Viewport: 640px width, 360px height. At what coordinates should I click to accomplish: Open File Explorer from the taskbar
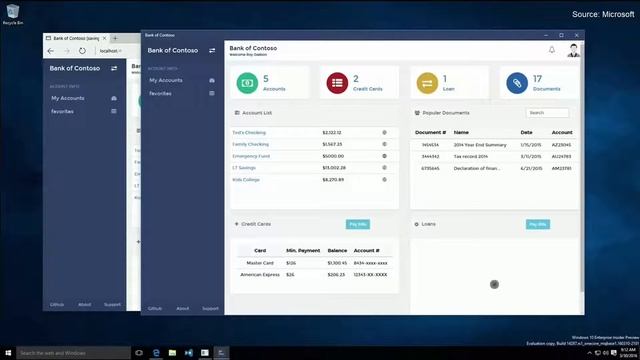[x=172, y=353]
